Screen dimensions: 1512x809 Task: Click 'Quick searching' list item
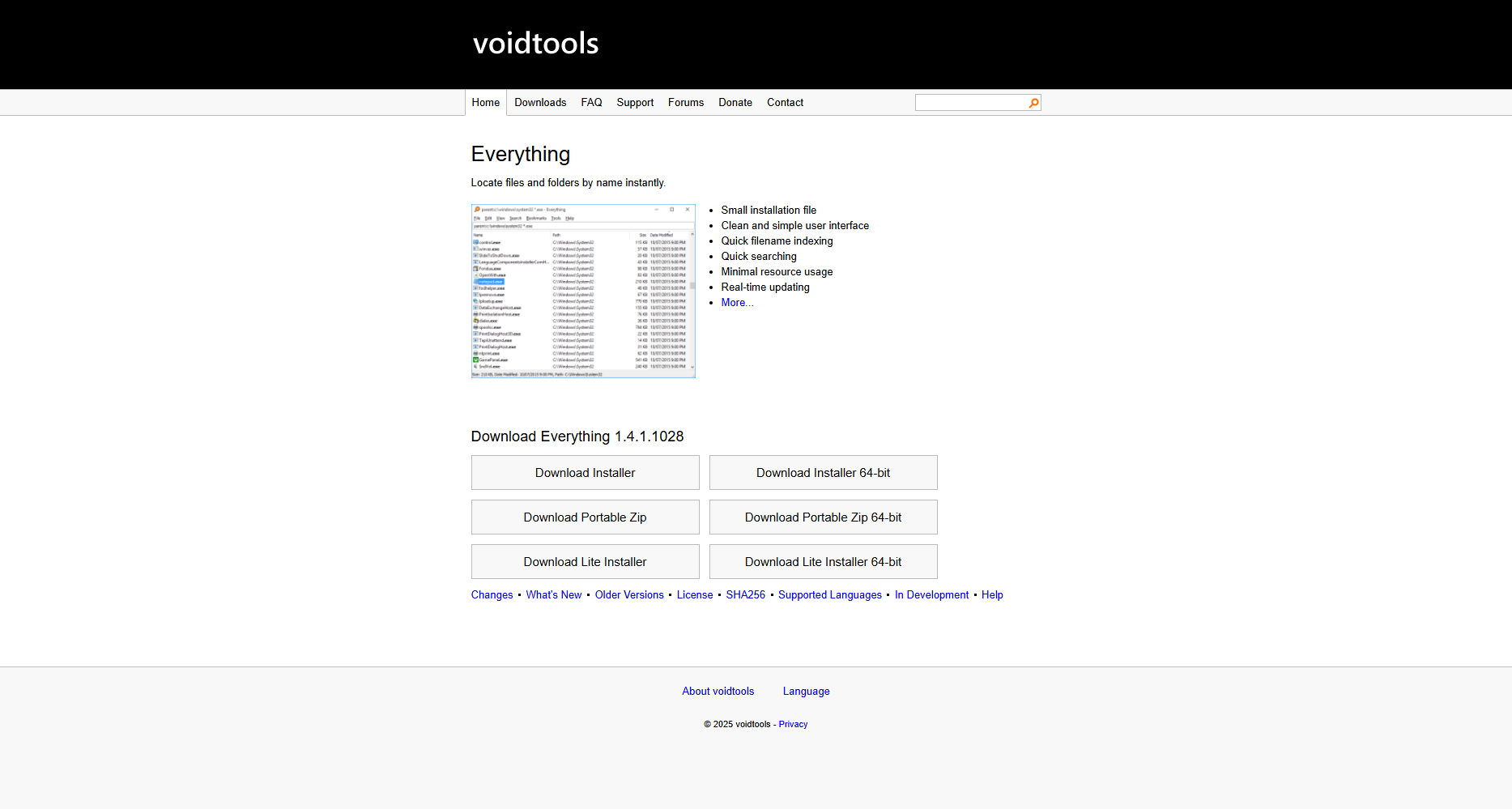click(759, 257)
